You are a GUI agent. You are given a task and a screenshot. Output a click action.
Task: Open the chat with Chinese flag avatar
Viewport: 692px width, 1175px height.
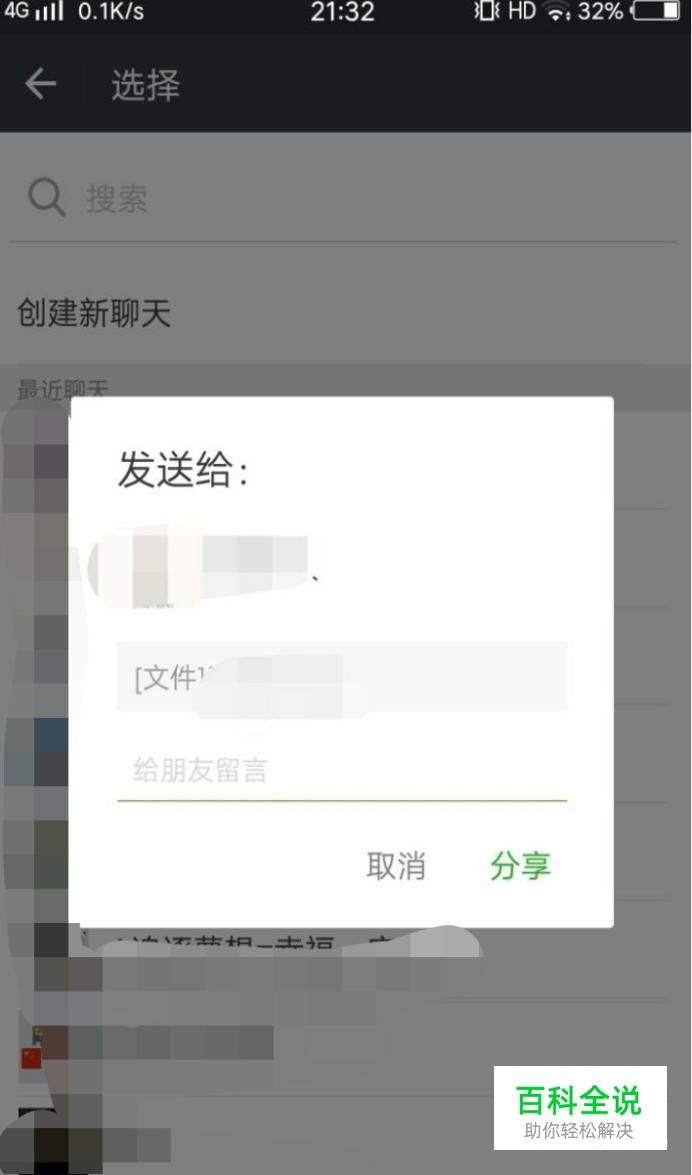point(31,1057)
